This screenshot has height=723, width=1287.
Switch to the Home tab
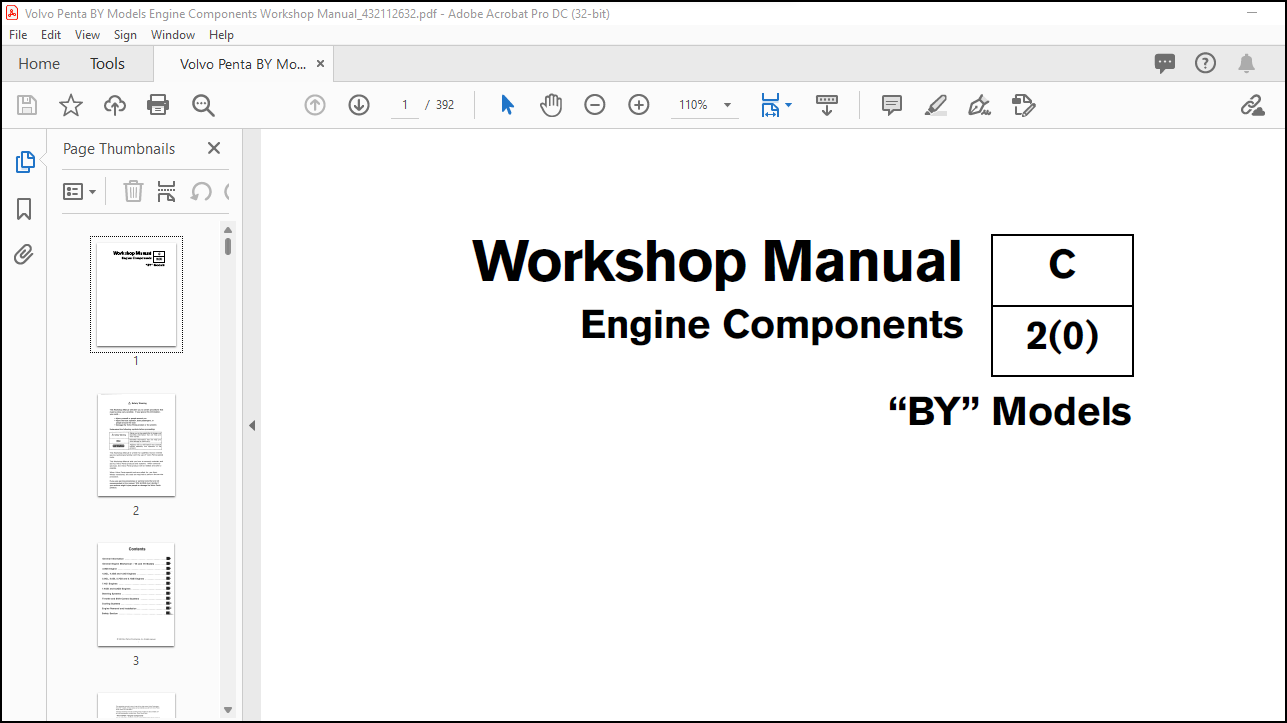[39, 64]
